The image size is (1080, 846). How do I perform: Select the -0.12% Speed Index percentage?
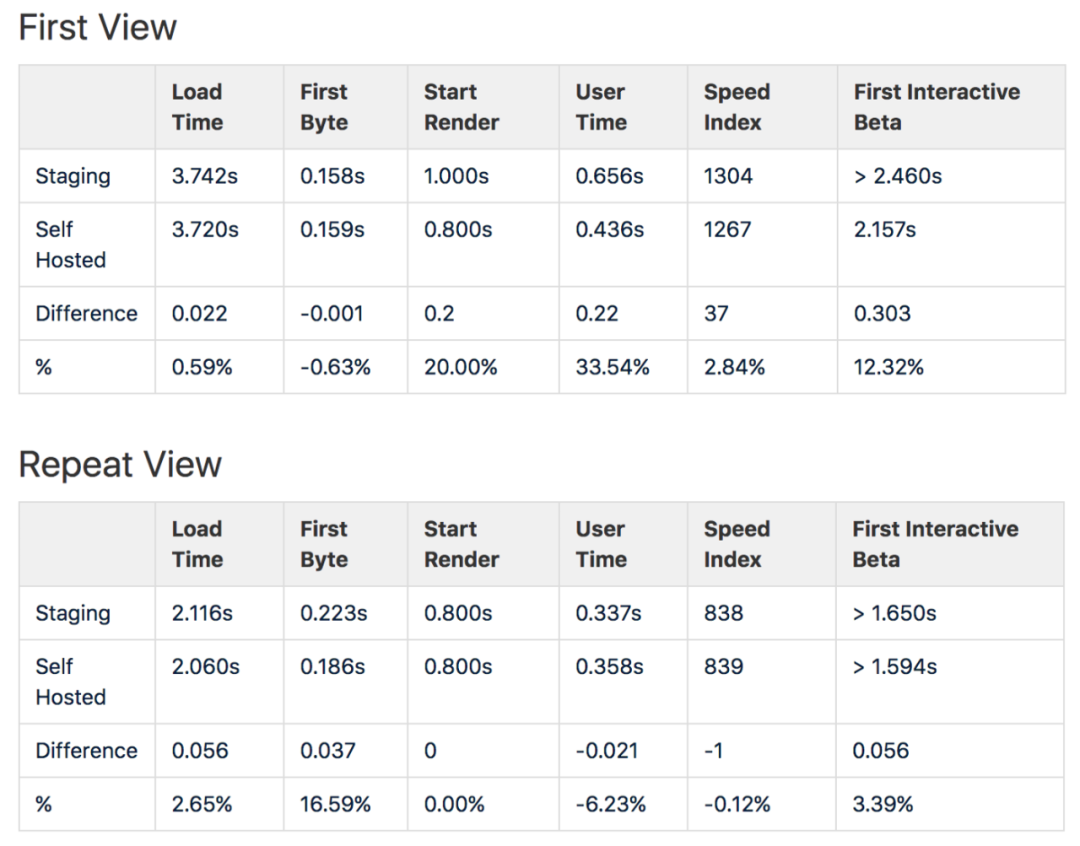coord(737,804)
